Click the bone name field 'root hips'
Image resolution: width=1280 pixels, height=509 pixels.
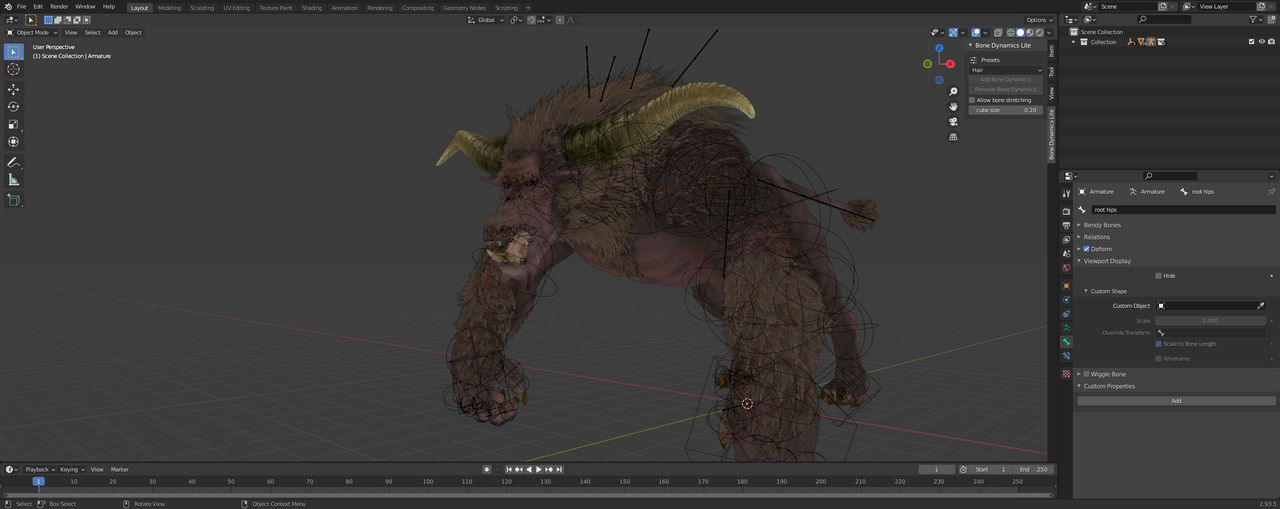(x=1183, y=210)
